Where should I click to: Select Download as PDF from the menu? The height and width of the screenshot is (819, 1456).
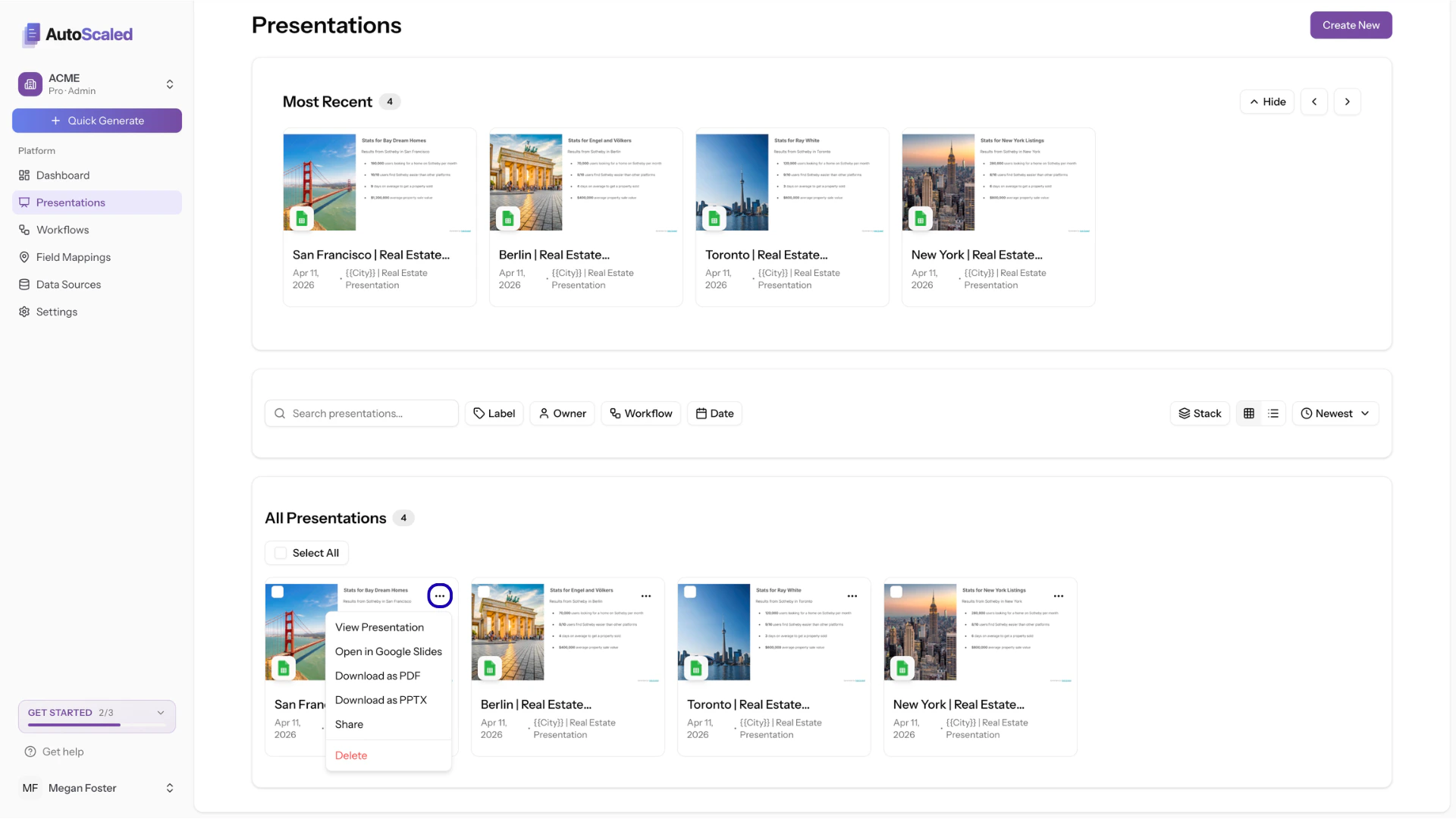click(378, 676)
